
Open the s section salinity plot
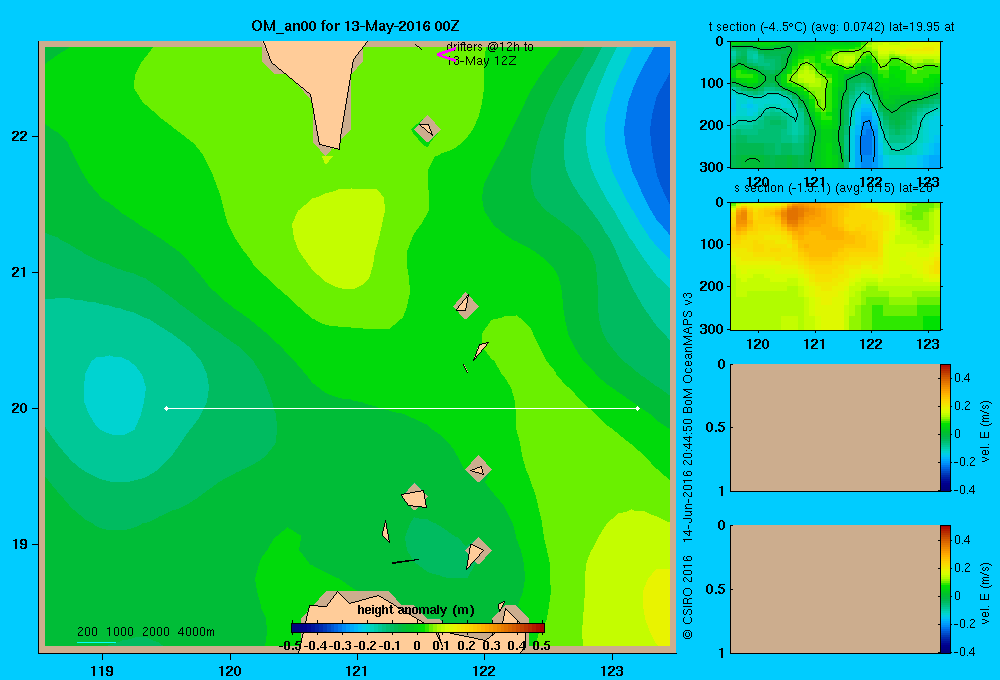coord(835,265)
